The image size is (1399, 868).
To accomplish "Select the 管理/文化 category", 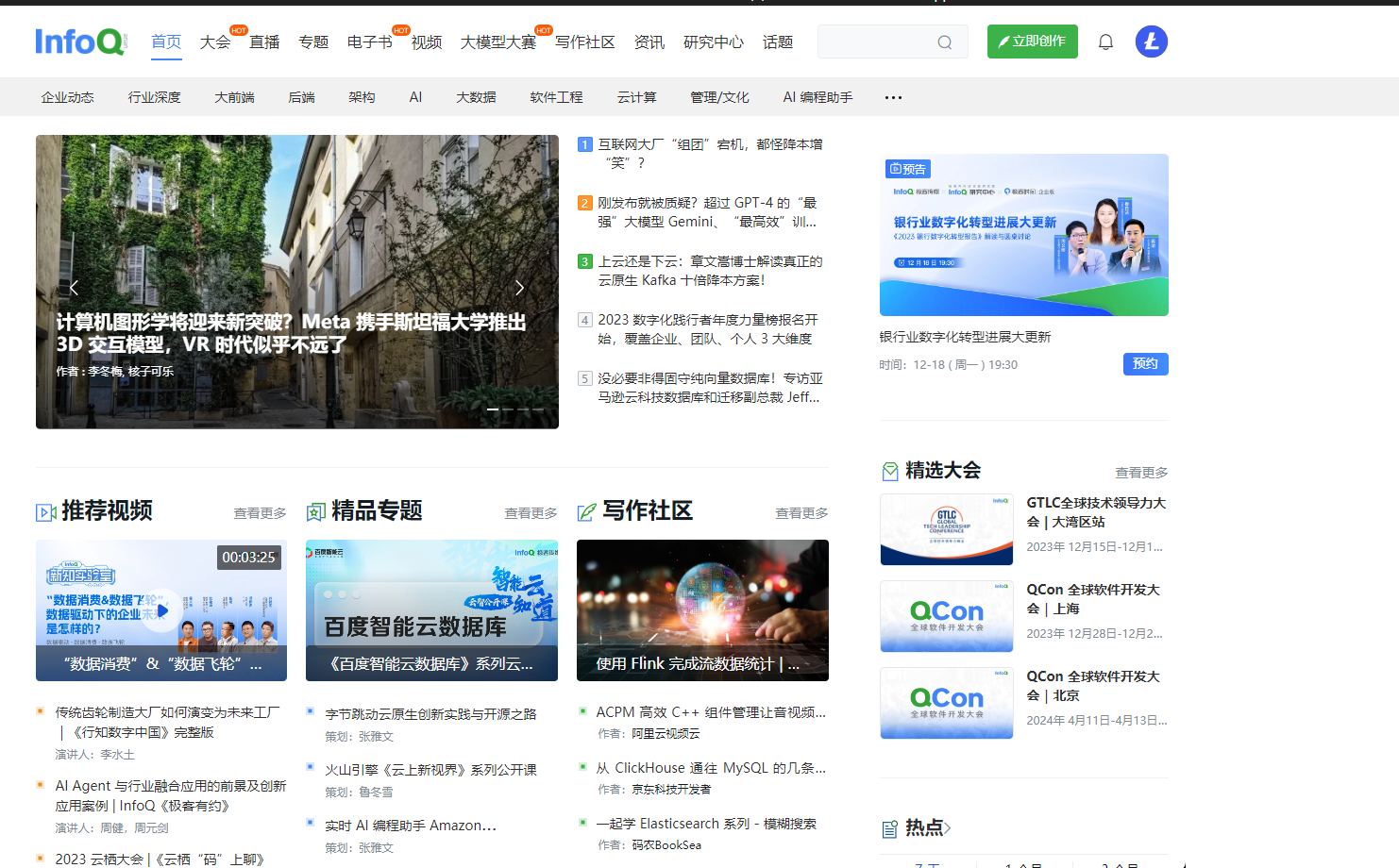I will pyautogui.click(x=720, y=97).
